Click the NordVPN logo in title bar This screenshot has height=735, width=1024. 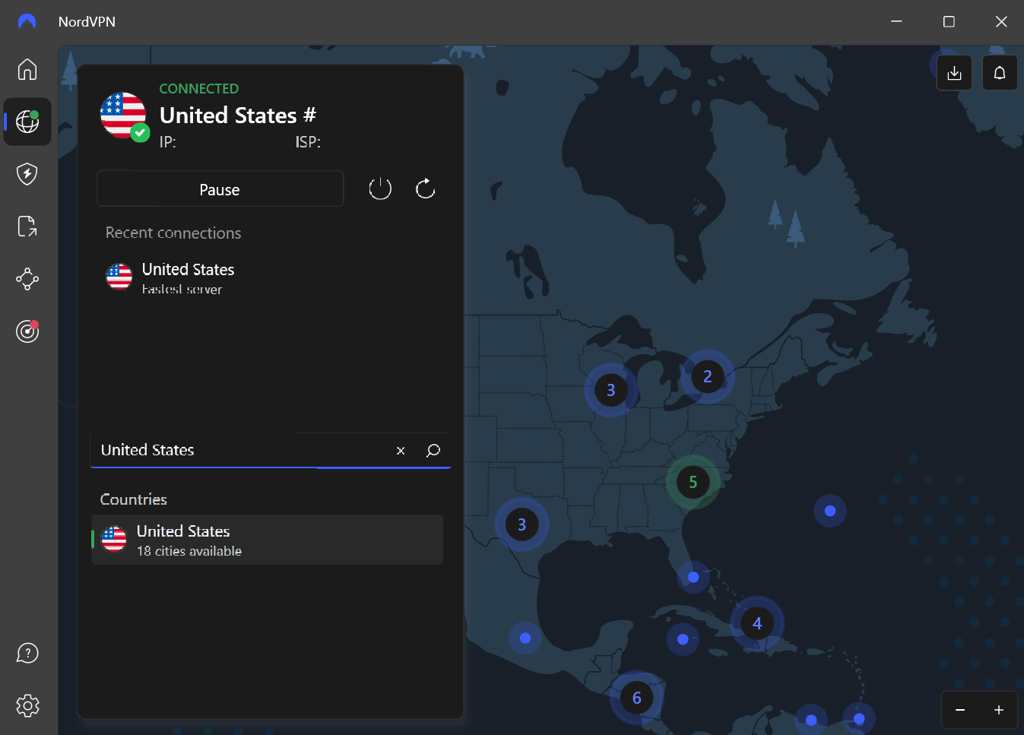(27, 22)
